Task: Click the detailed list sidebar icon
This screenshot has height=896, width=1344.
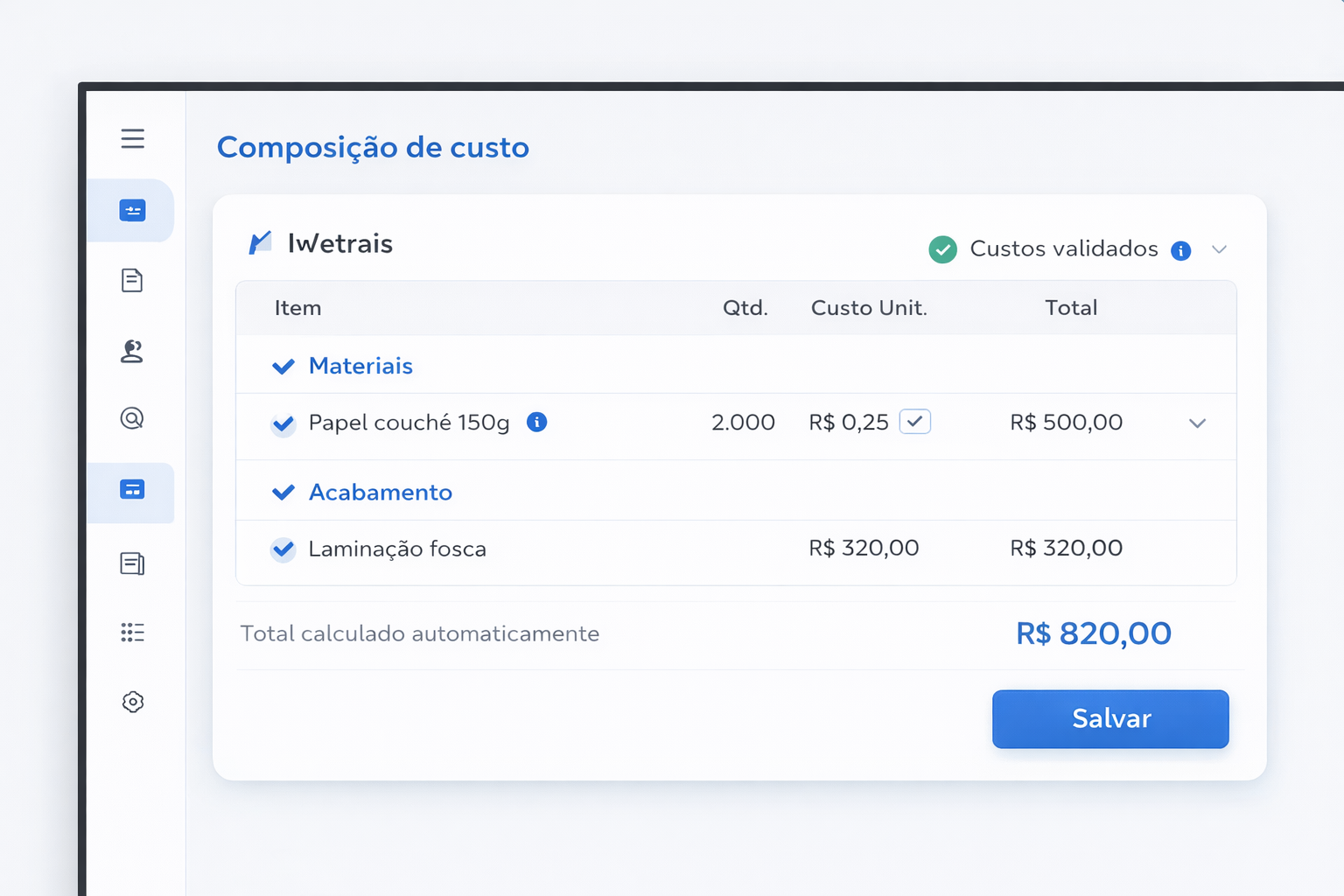Action: click(132, 633)
